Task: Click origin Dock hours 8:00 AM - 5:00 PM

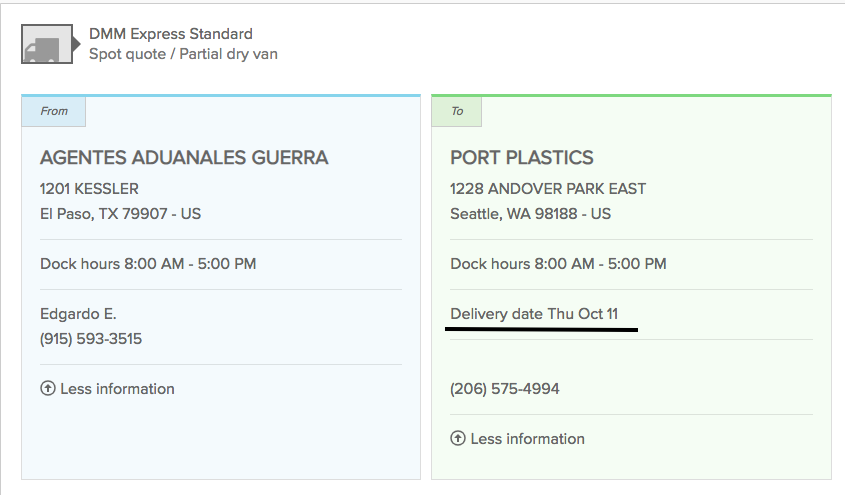Action: pos(148,263)
